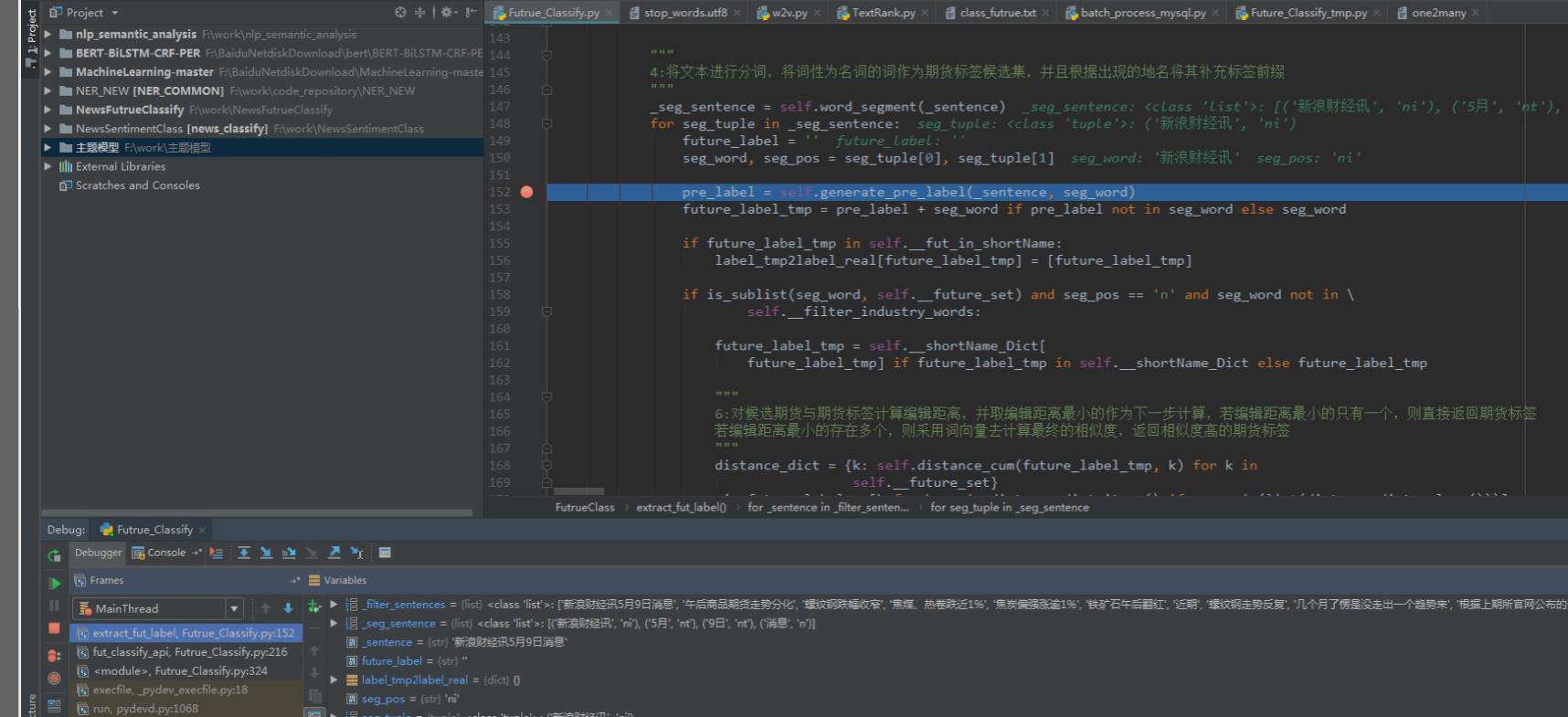Open Evaluate Expression calculator icon
The image size is (1568, 717).
[386, 553]
